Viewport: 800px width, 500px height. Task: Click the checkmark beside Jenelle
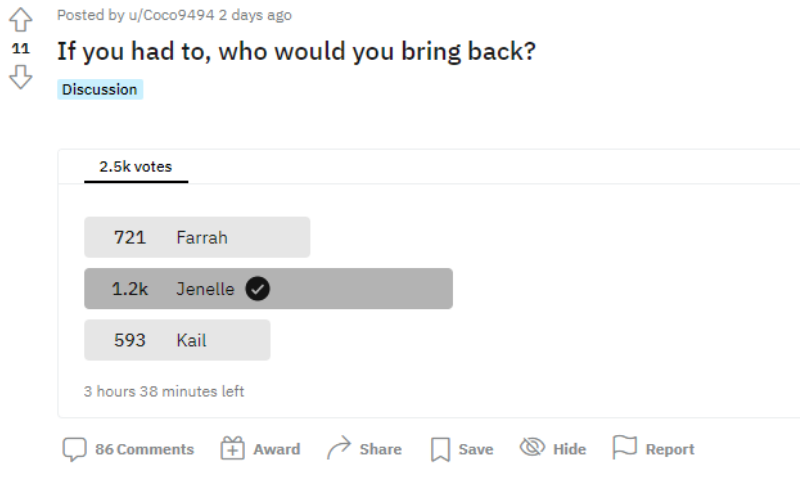click(x=258, y=289)
